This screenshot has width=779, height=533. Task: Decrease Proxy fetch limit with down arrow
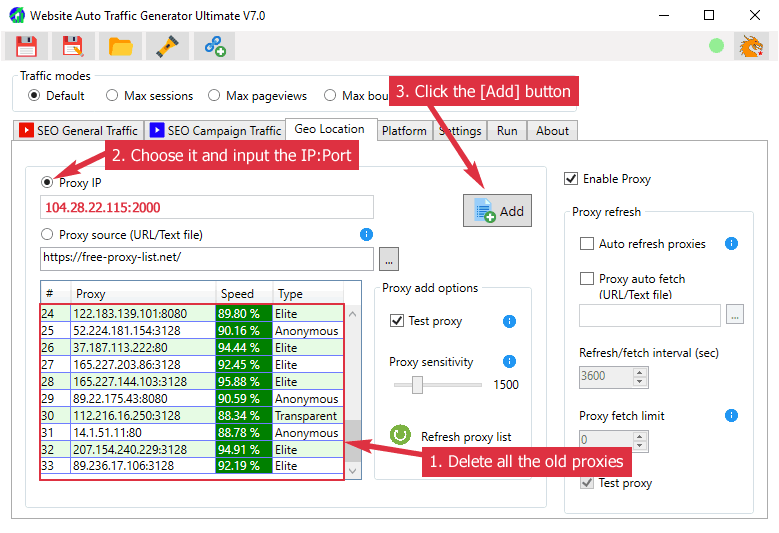pos(640,446)
